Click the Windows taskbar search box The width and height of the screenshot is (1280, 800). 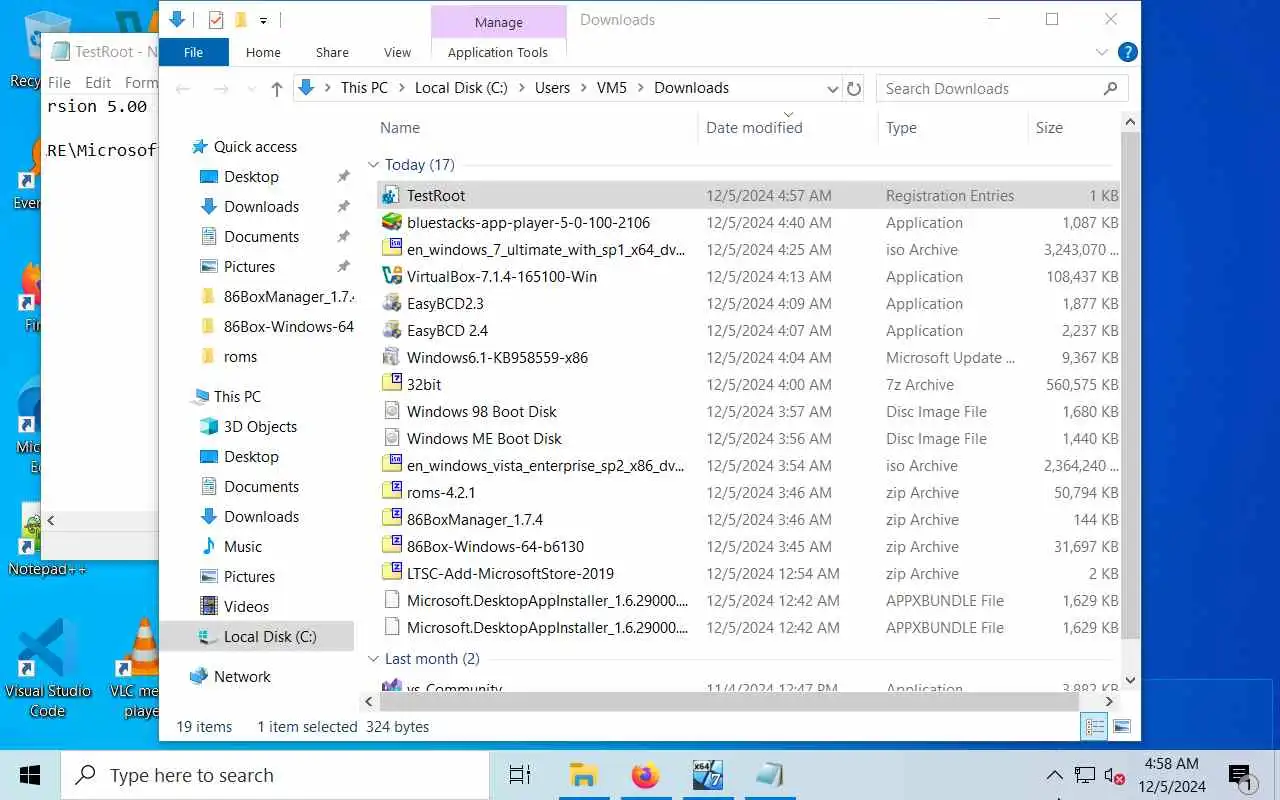pyautogui.click(x=275, y=775)
